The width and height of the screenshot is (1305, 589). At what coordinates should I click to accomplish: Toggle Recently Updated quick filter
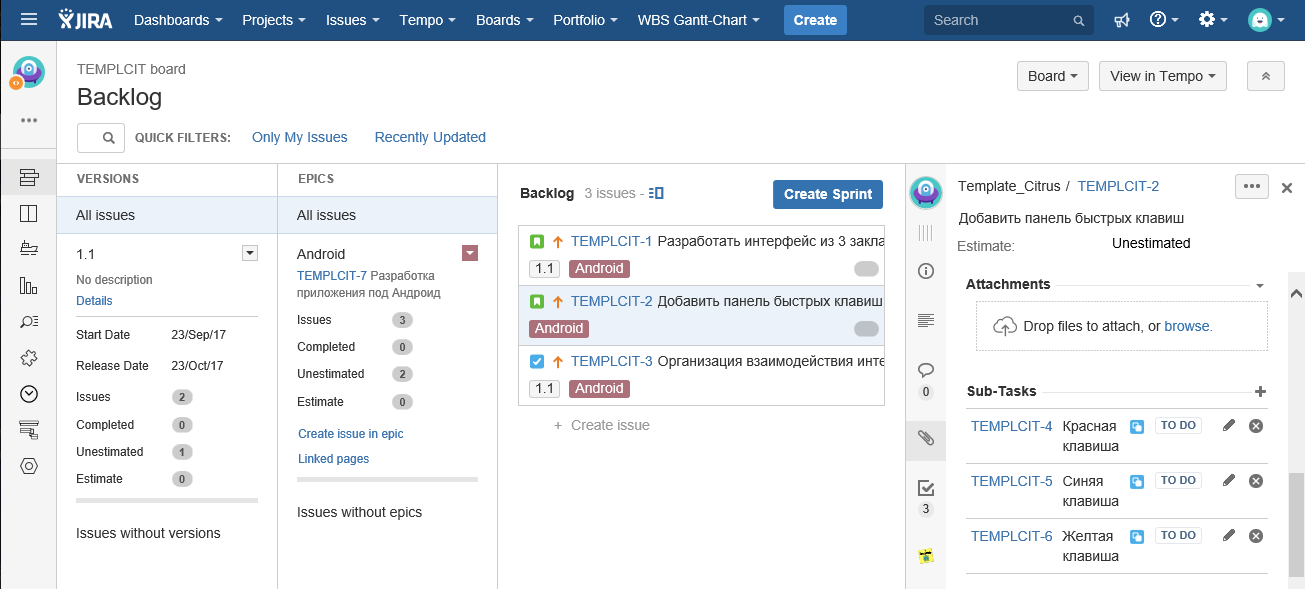[x=430, y=137]
